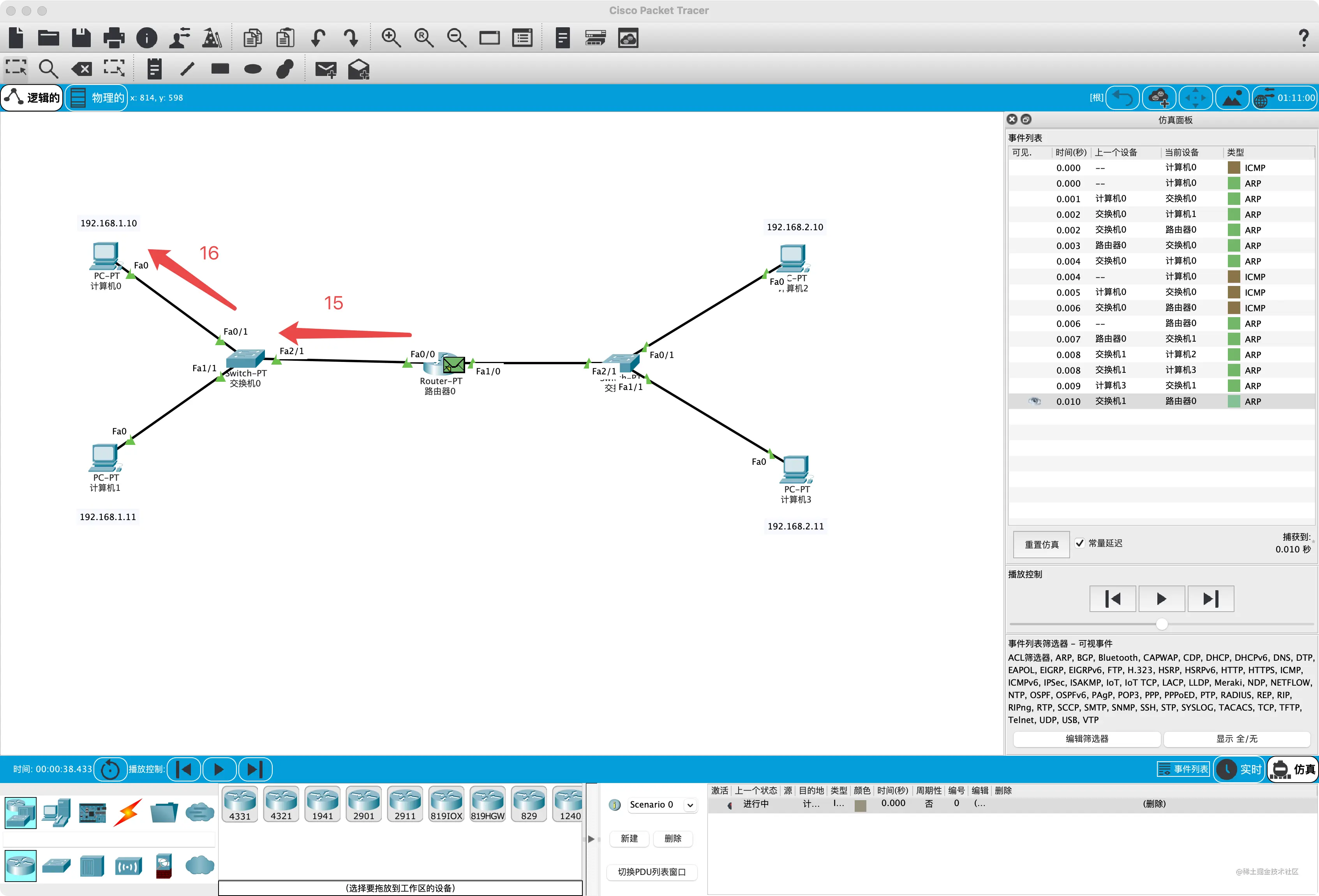Undo the last action
The width and height of the screenshot is (1319, 896).
point(318,38)
